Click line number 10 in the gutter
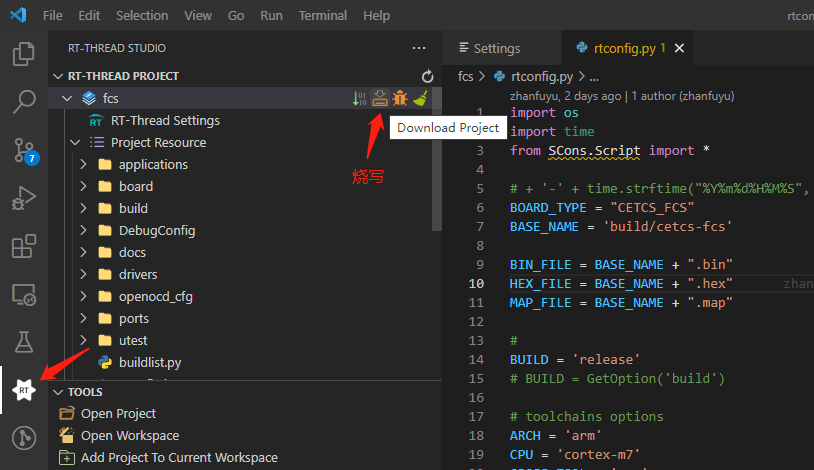Image resolution: width=814 pixels, height=470 pixels. click(476, 284)
